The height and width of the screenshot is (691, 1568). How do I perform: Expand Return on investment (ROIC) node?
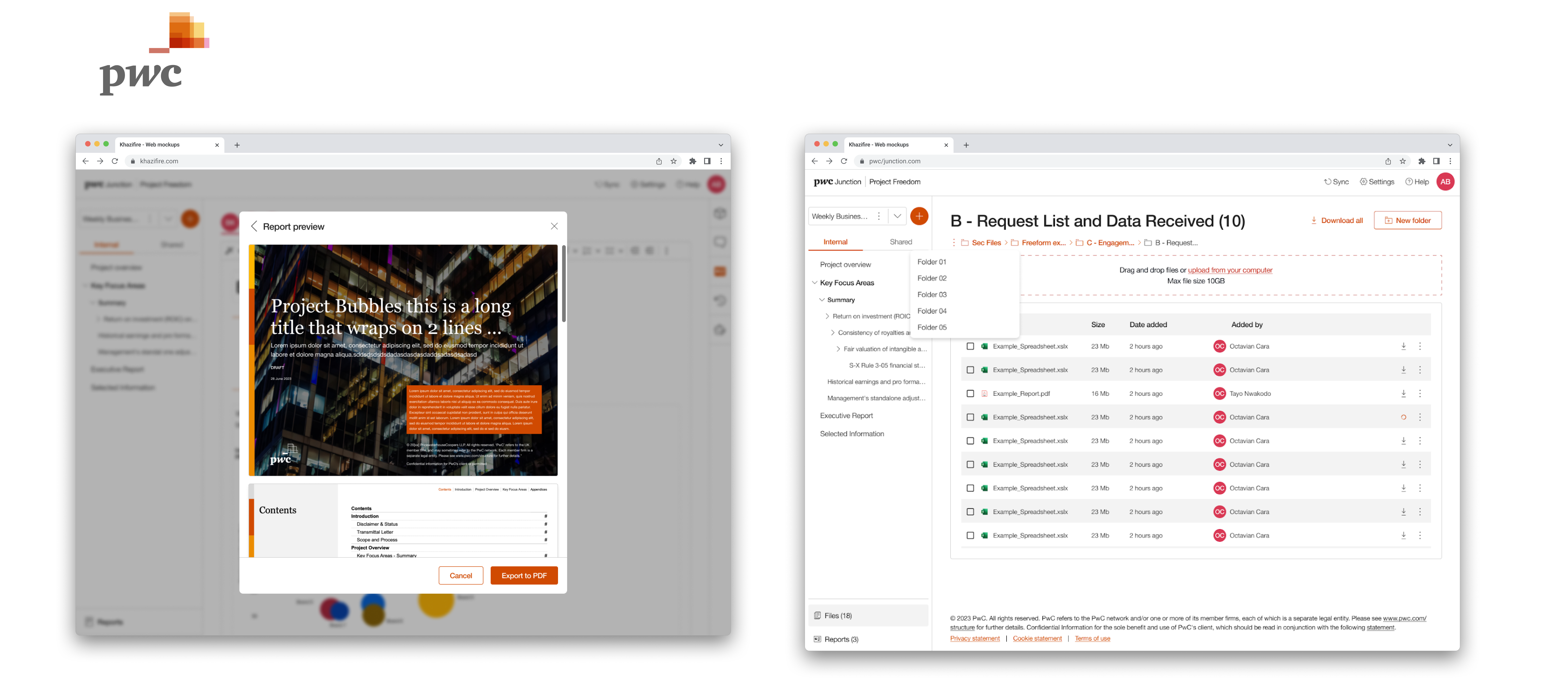827,316
